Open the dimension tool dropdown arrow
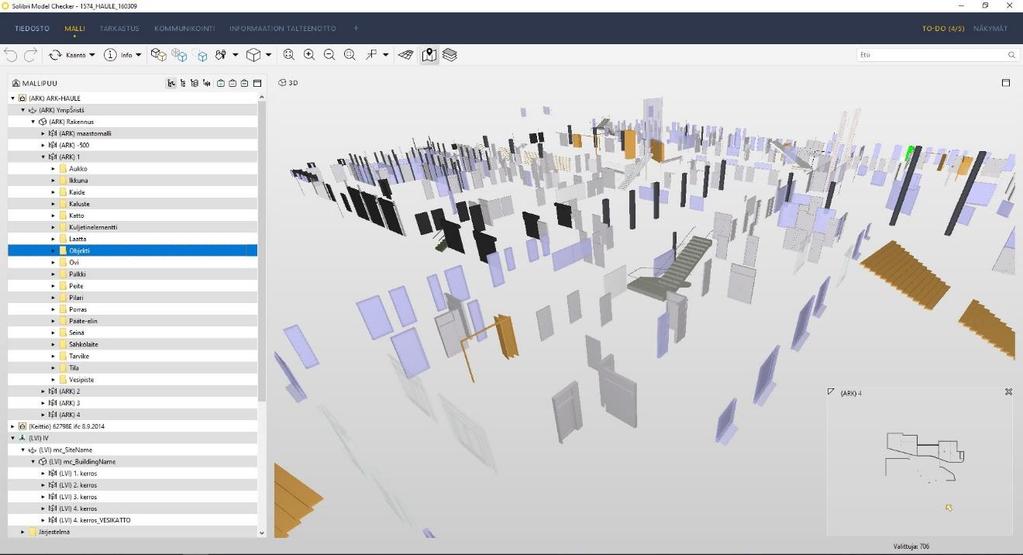The image size is (1023, 555). click(x=386, y=55)
